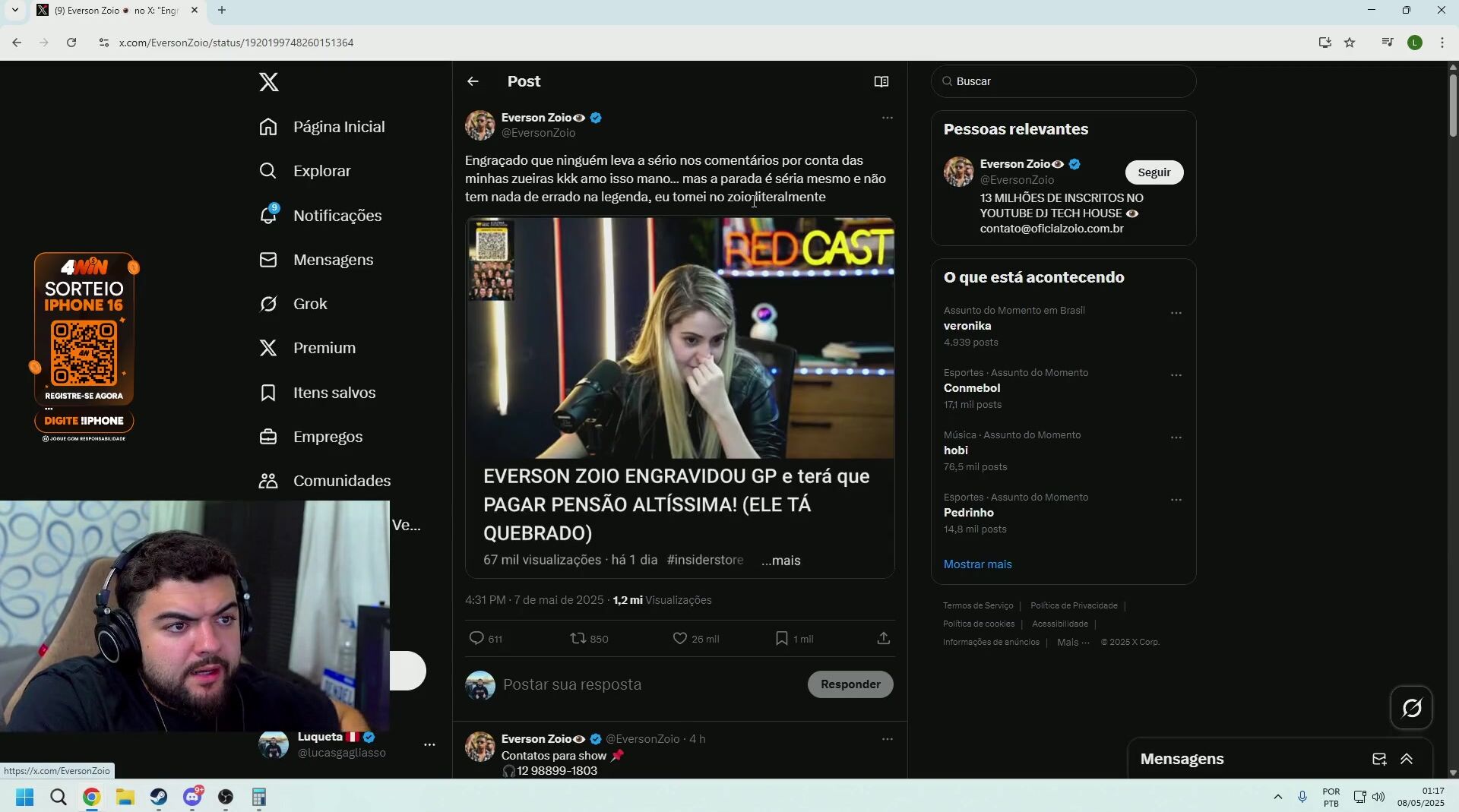Open Windows search on the taskbar
The image size is (1459, 812).
[x=59, y=797]
